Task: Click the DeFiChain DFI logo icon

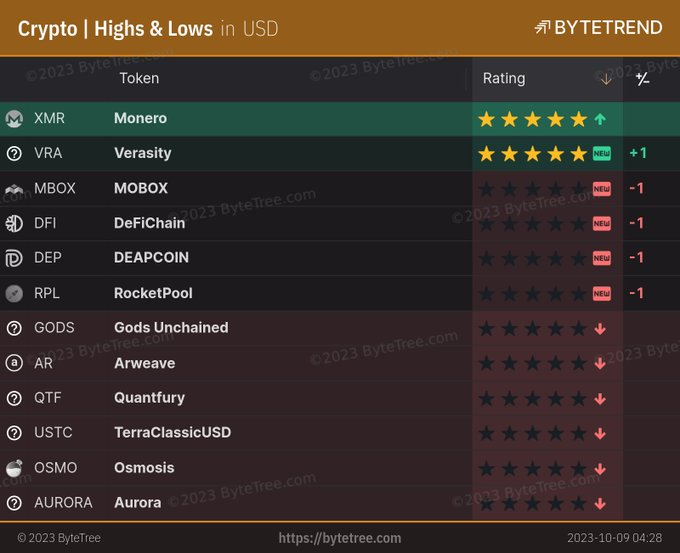Action: click(x=14, y=223)
